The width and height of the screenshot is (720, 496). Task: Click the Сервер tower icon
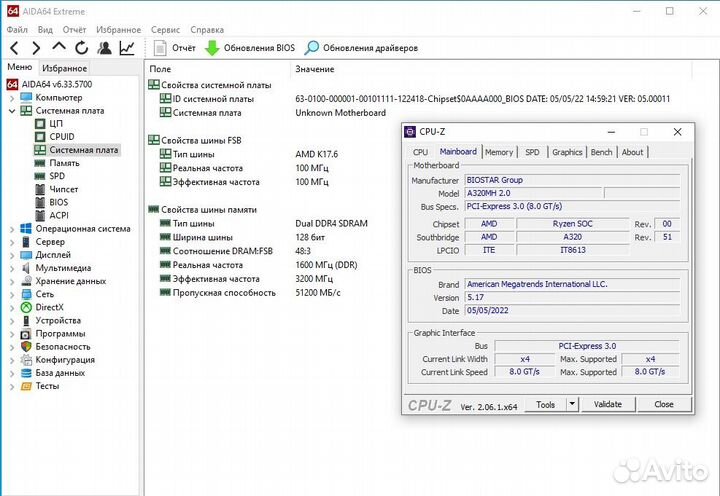(26, 242)
